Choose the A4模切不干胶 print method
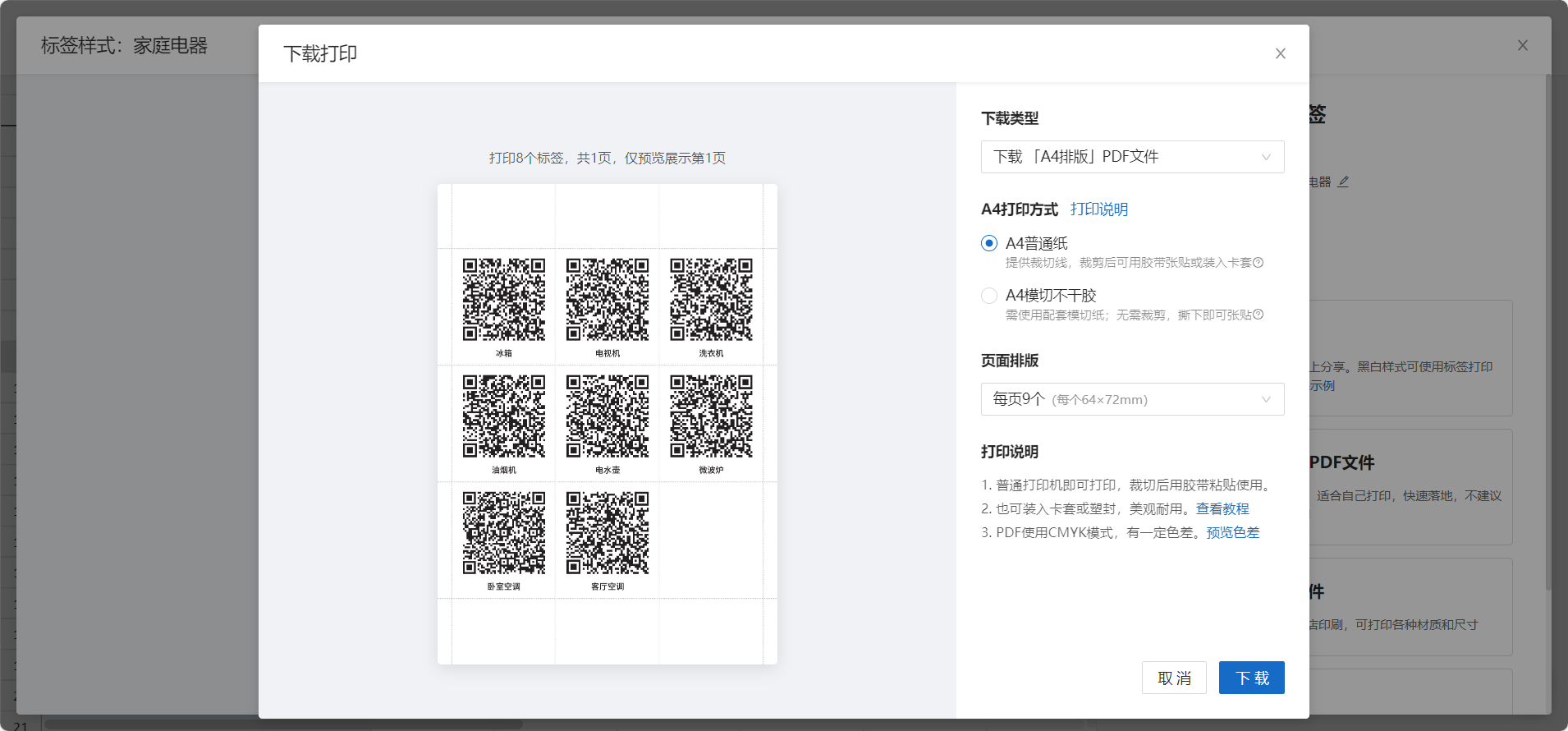 [x=989, y=295]
